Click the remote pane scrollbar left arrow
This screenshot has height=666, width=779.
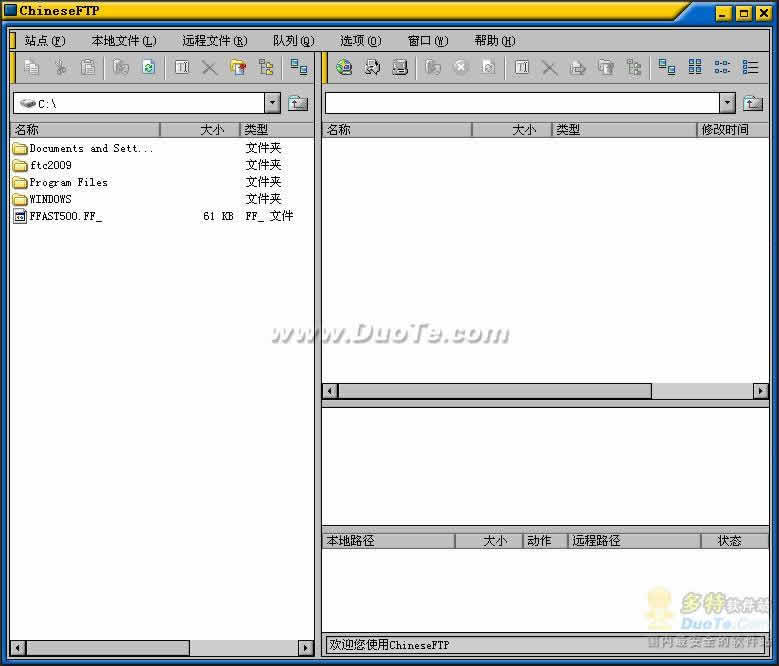[330, 391]
